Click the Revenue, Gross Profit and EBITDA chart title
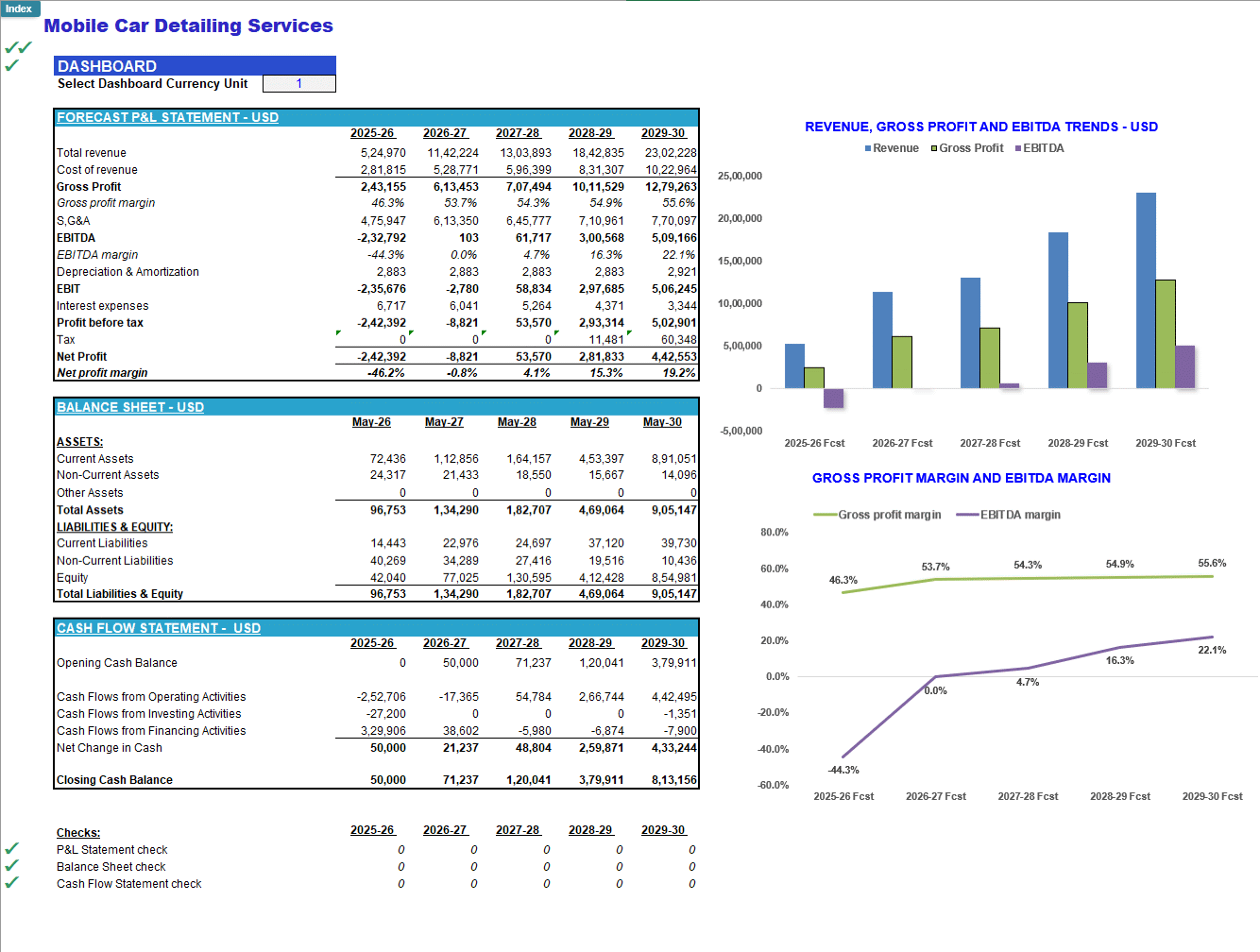Screen dimensions: 1260x952 [981, 127]
